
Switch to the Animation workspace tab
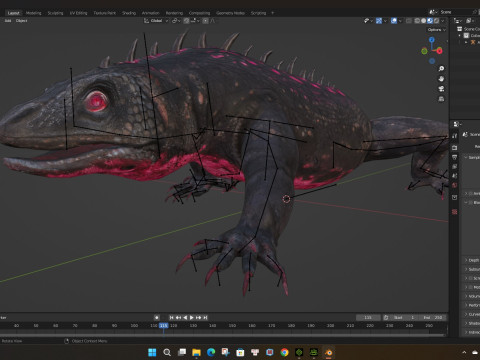point(150,13)
